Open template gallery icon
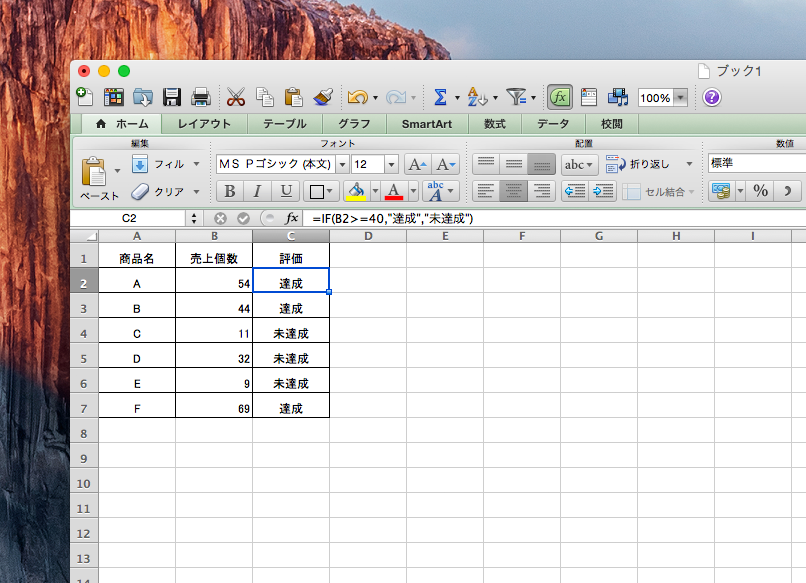Screen dimensions: 806x583 click(114, 97)
